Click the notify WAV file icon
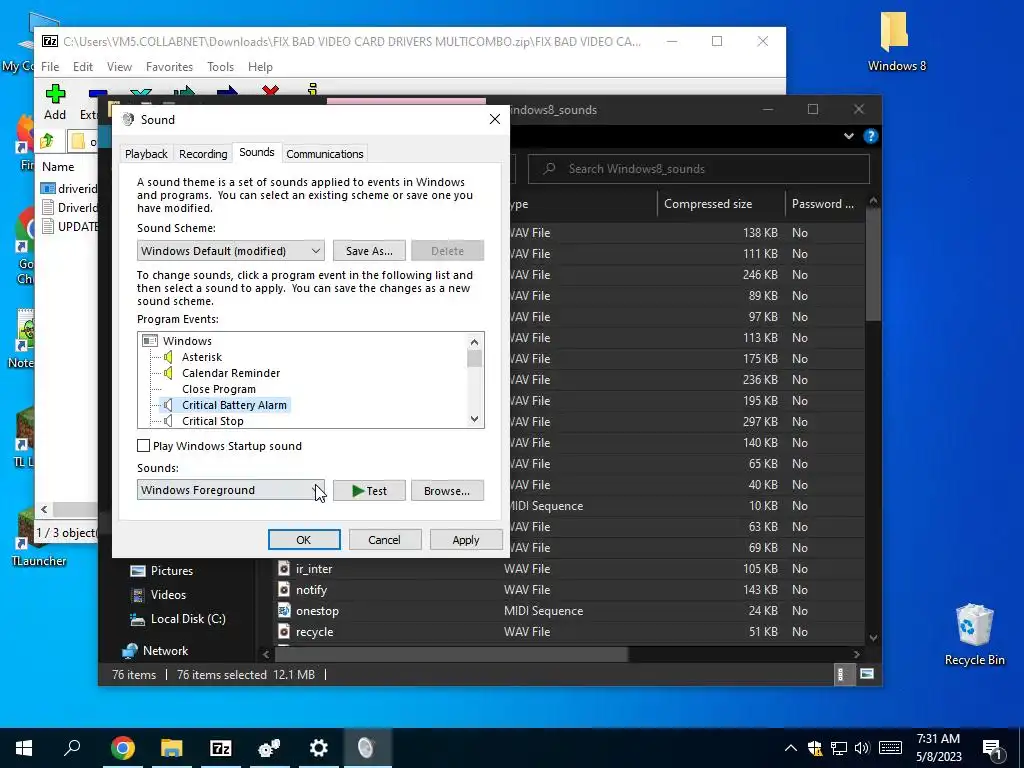Viewport: 1024px width, 768px height. click(284, 590)
